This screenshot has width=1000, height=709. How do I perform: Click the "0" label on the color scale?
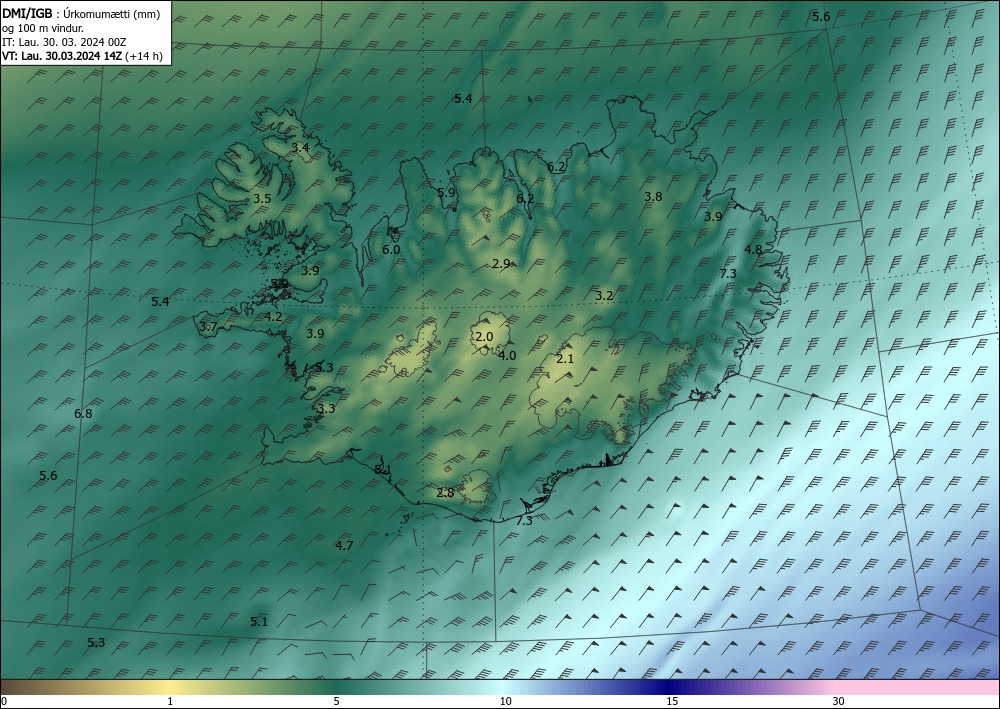tap(4, 702)
